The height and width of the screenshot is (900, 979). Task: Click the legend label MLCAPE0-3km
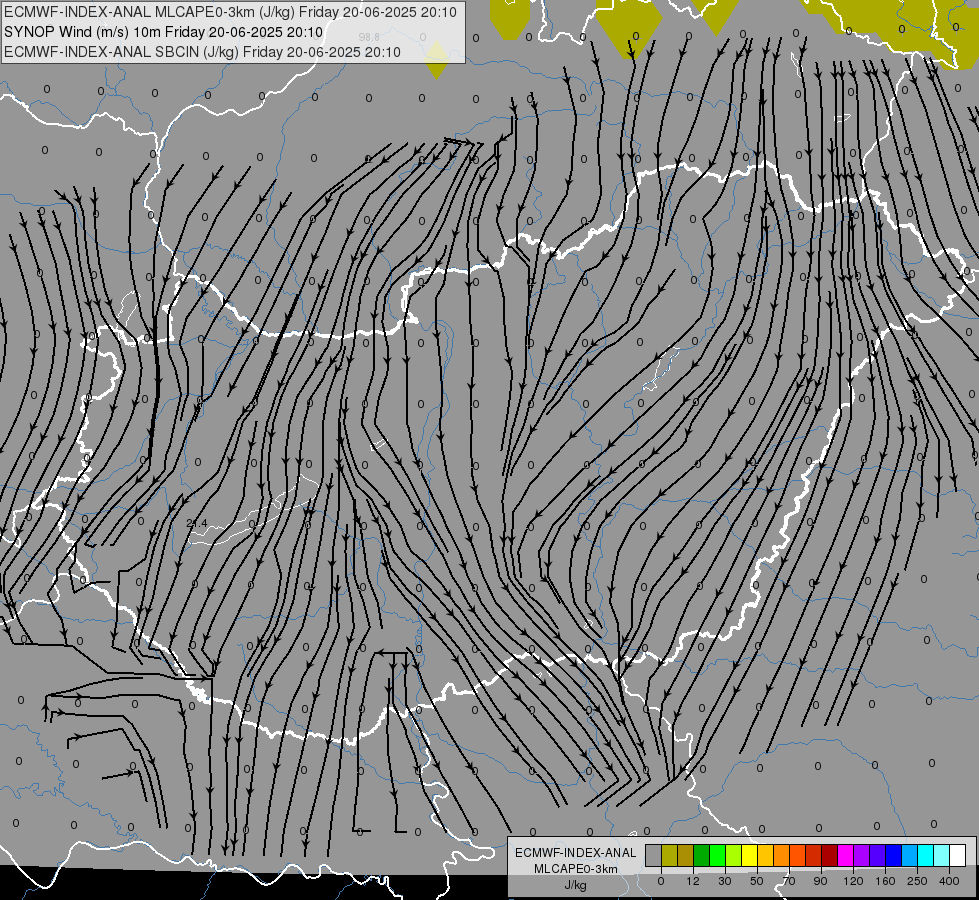pyautogui.click(x=576, y=869)
